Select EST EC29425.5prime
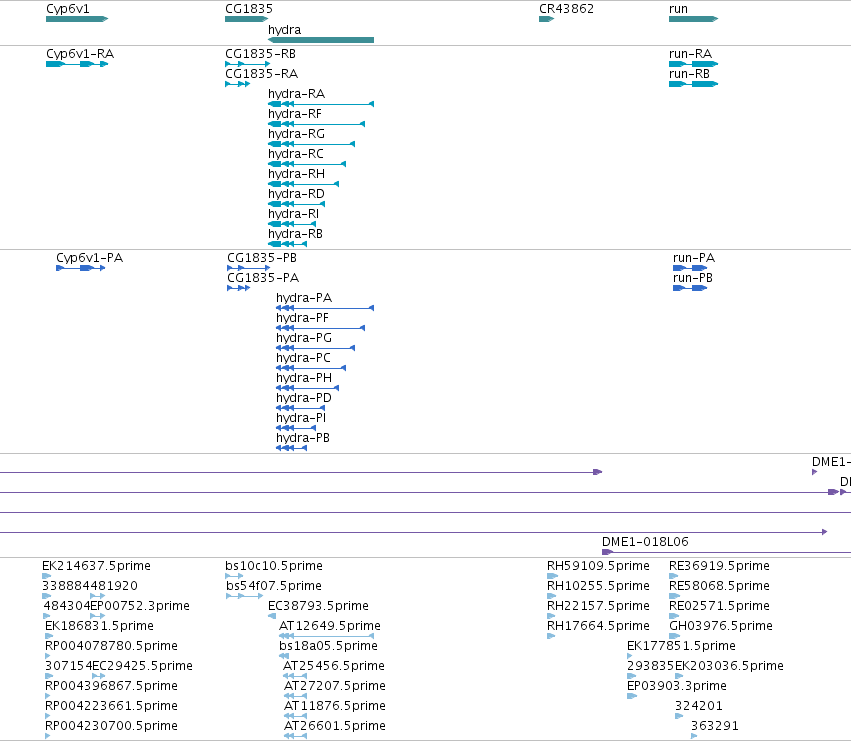Screen dimensions: 851x741 click(x=142, y=666)
